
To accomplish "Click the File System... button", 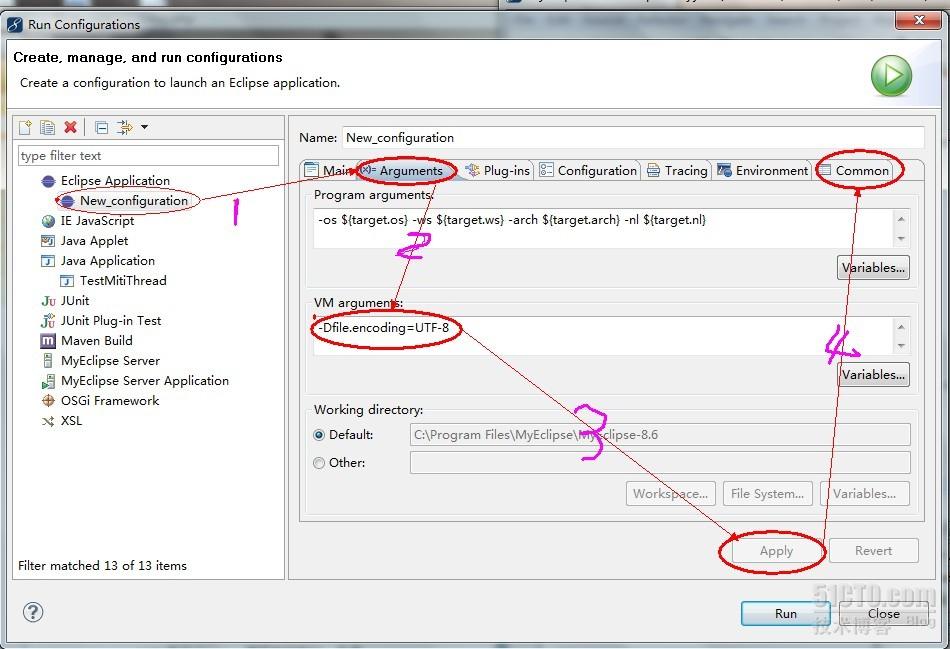I will coord(768,494).
